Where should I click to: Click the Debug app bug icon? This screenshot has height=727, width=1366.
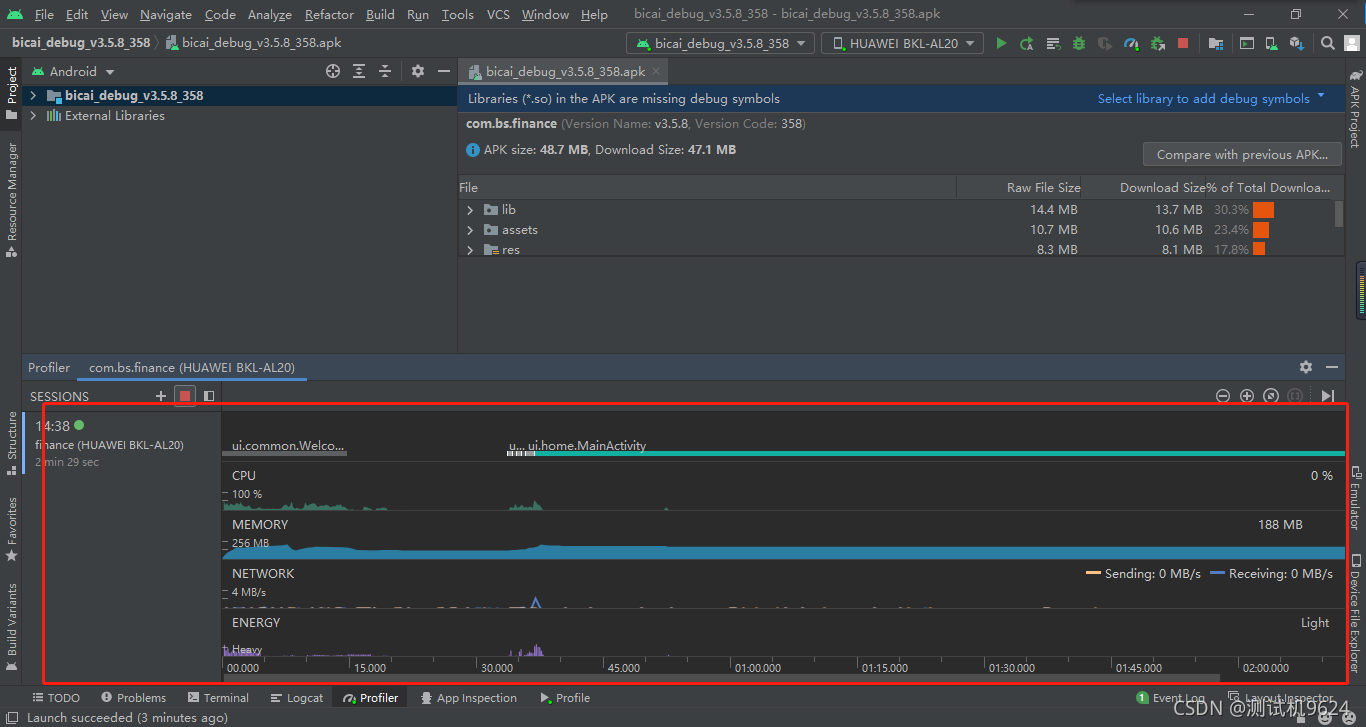[x=1079, y=43]
